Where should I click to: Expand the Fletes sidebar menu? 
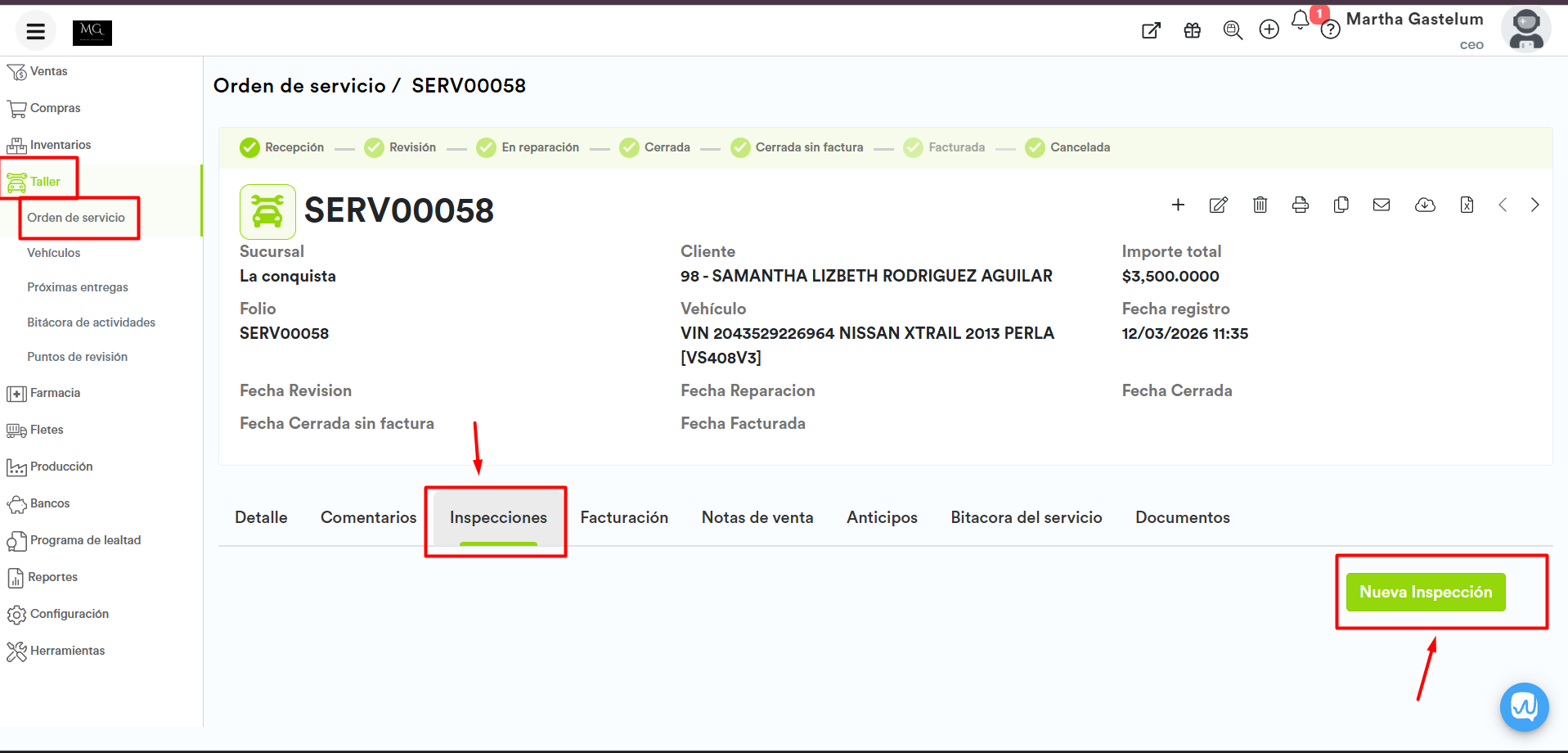pyautogui.click(x=35, y=430)
